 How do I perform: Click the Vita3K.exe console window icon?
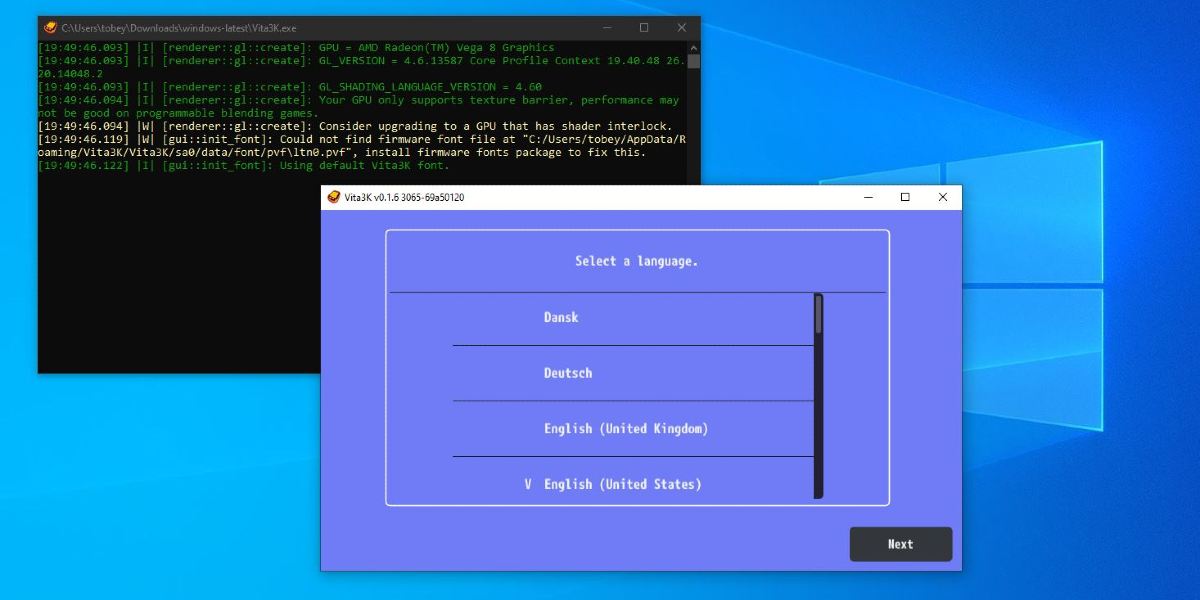point(50,28)
